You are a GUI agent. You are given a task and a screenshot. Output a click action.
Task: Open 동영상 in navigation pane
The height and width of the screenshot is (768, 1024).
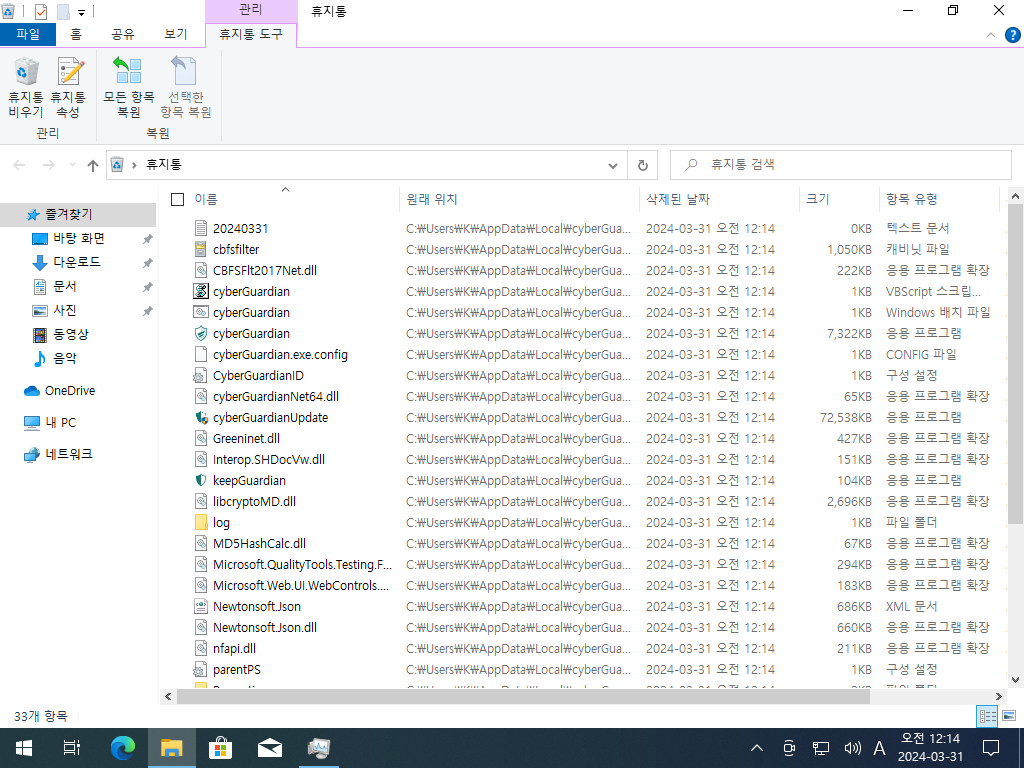coord(71,334)
